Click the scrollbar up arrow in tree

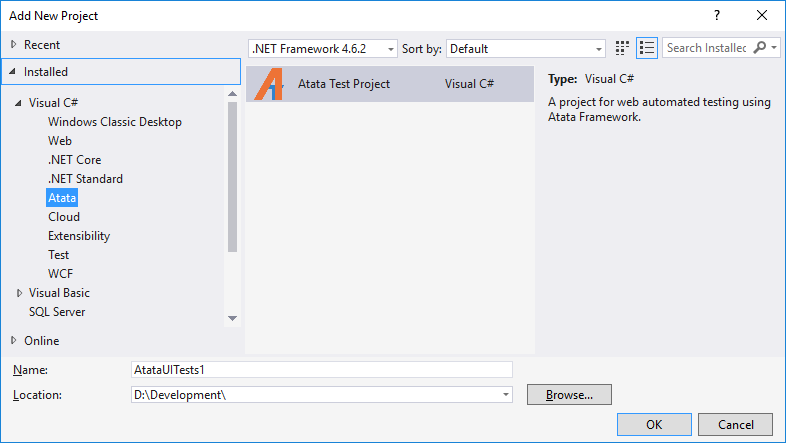(x=232, y=94)
